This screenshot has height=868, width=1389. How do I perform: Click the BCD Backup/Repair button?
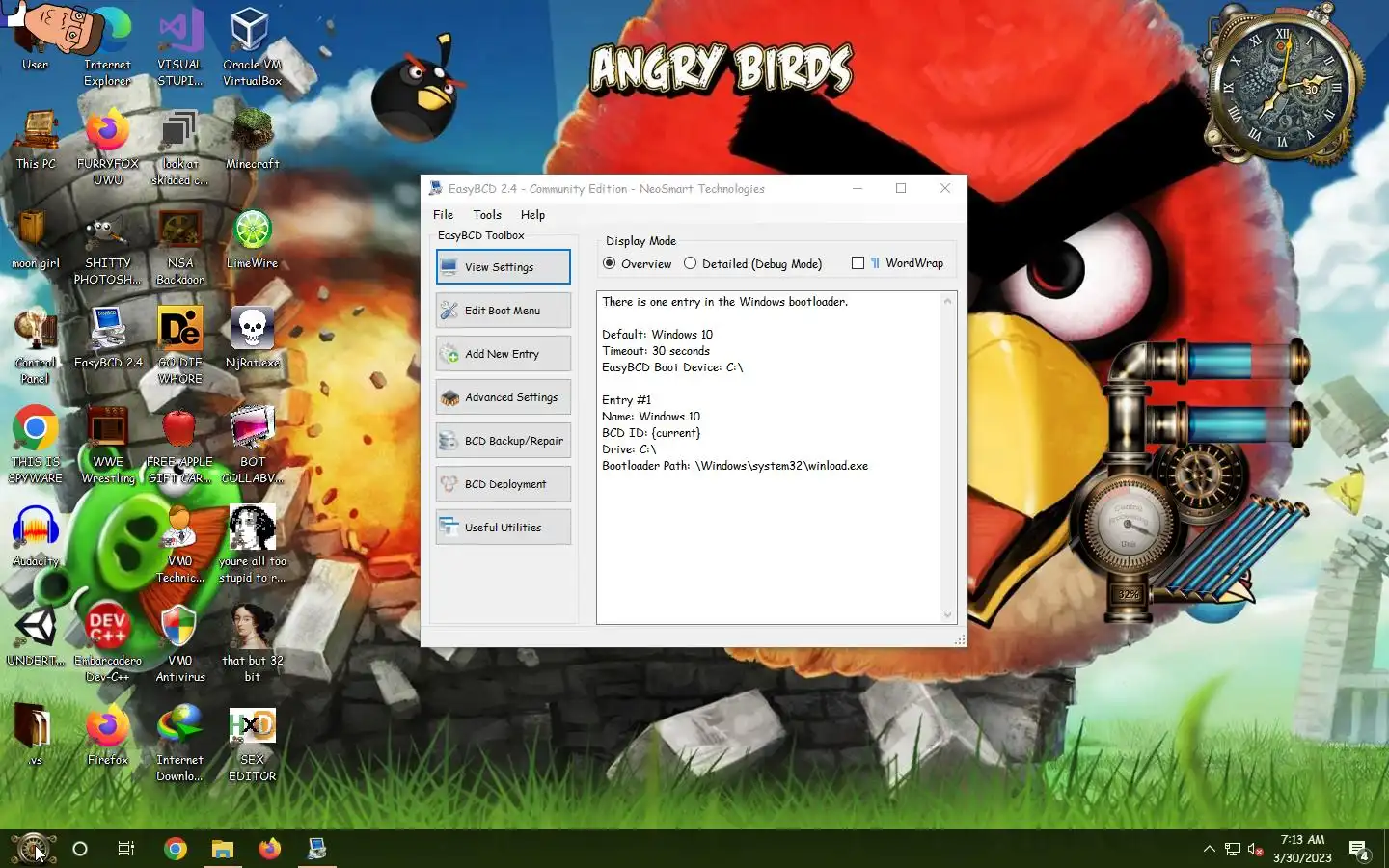[x=503, y=441]
